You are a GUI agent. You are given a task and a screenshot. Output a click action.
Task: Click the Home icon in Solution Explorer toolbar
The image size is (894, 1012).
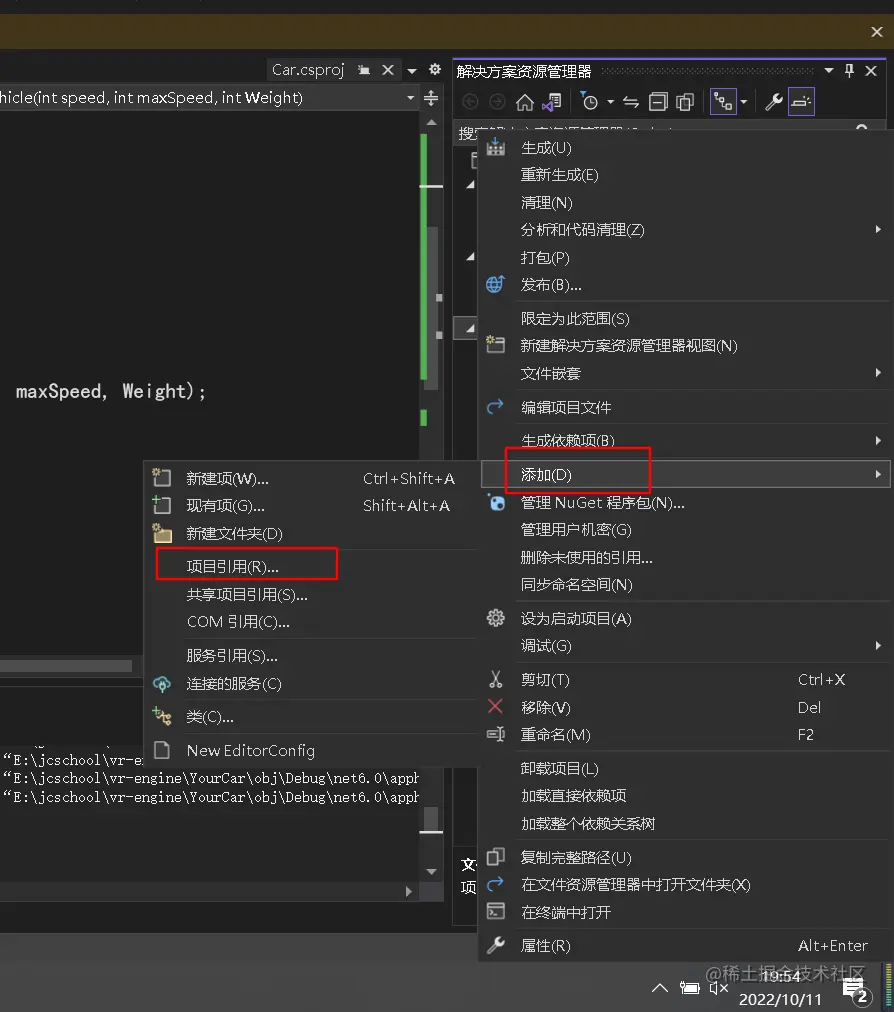coord(525,102)
